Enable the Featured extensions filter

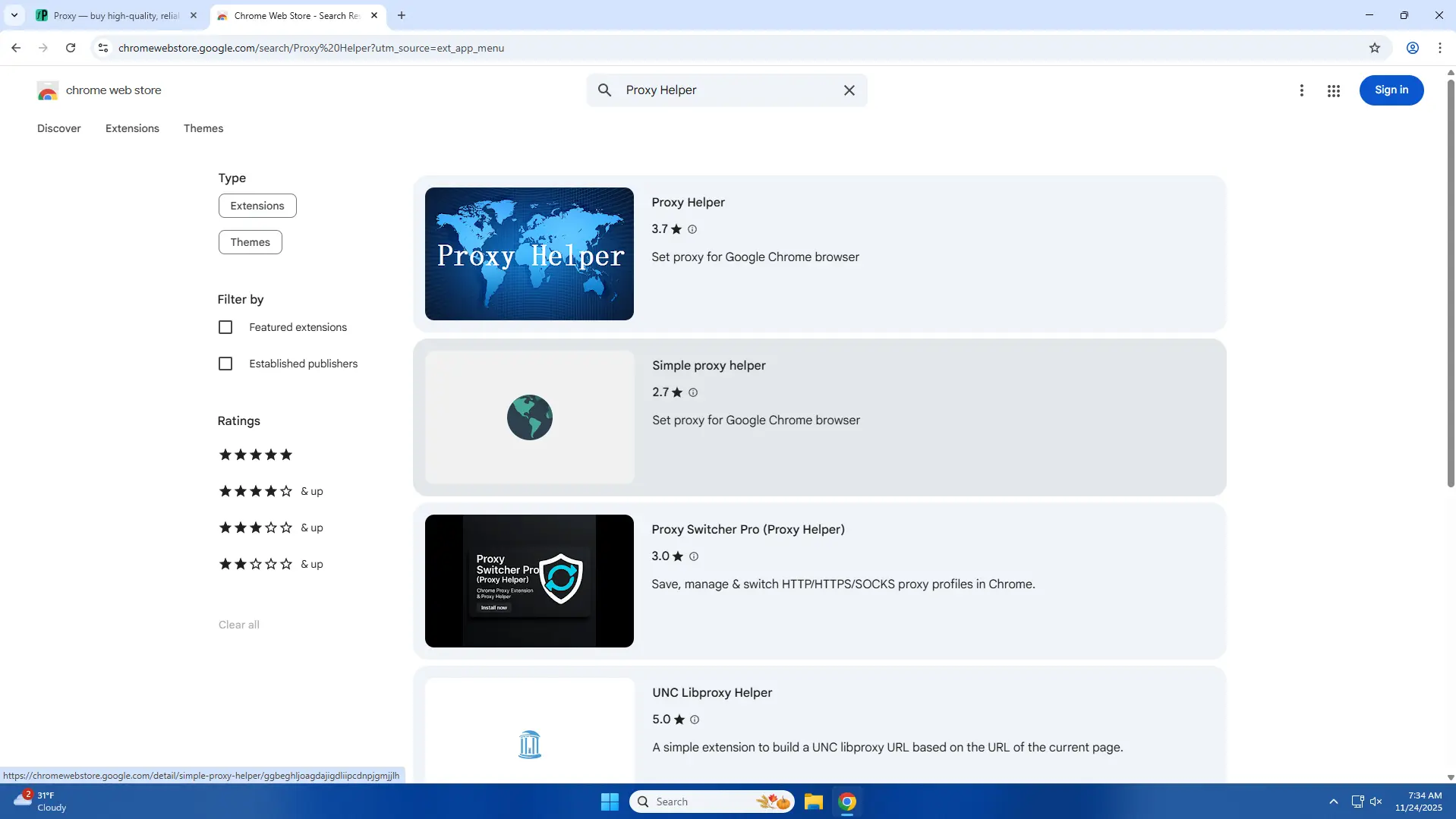[x=225, y=327]
